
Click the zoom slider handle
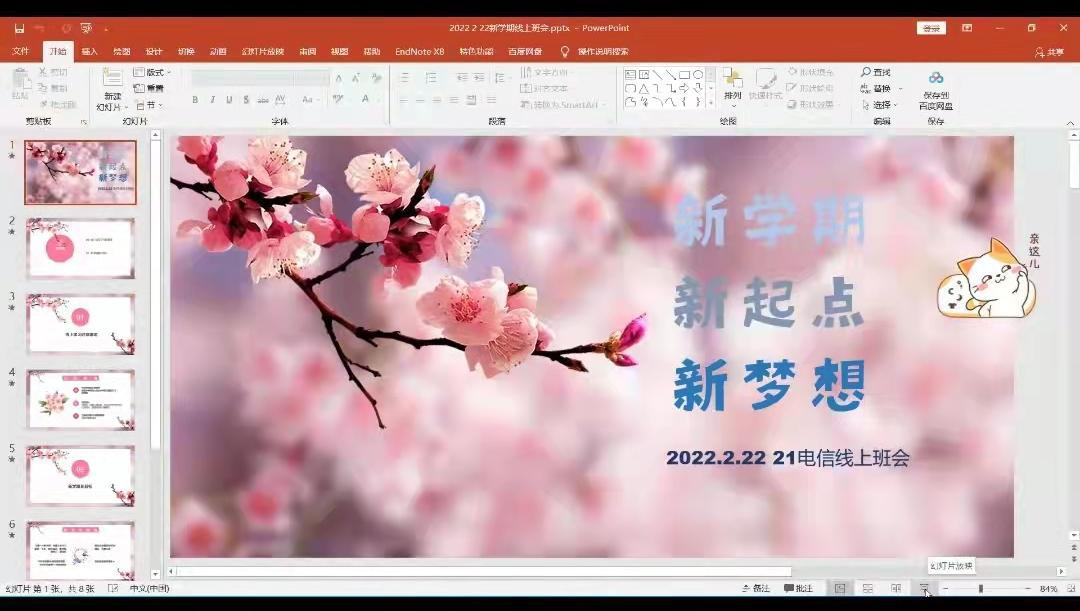point(981,588)
